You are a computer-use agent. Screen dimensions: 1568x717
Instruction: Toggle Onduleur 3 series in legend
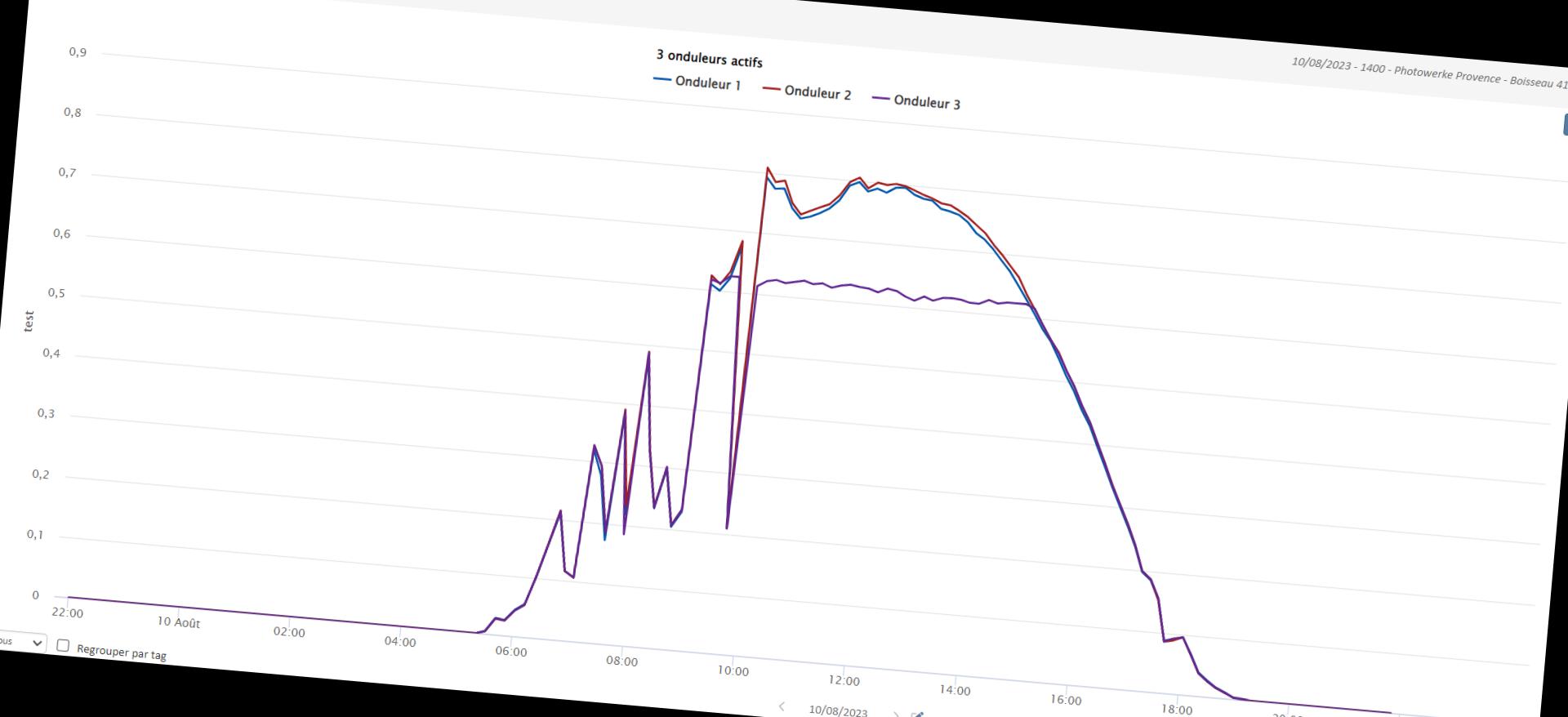tap(916, 101)
